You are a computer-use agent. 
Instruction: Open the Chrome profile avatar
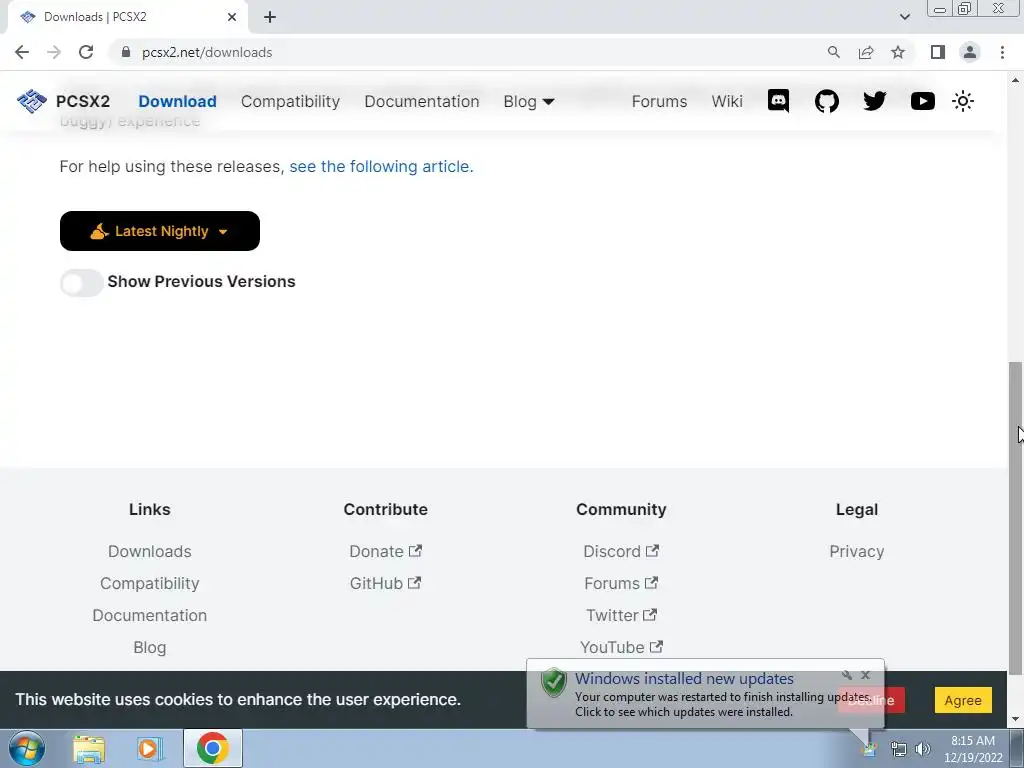point(970,52)
